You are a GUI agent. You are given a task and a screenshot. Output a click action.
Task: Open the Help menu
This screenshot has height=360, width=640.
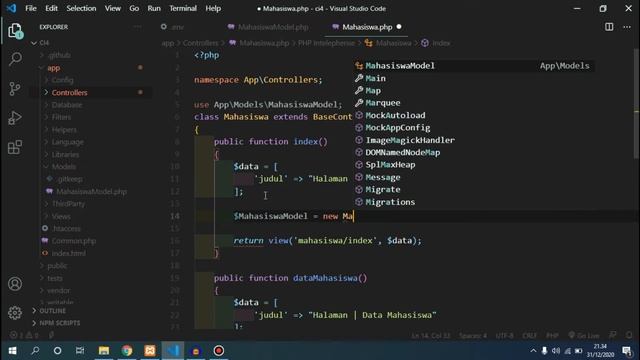point(213,8)
